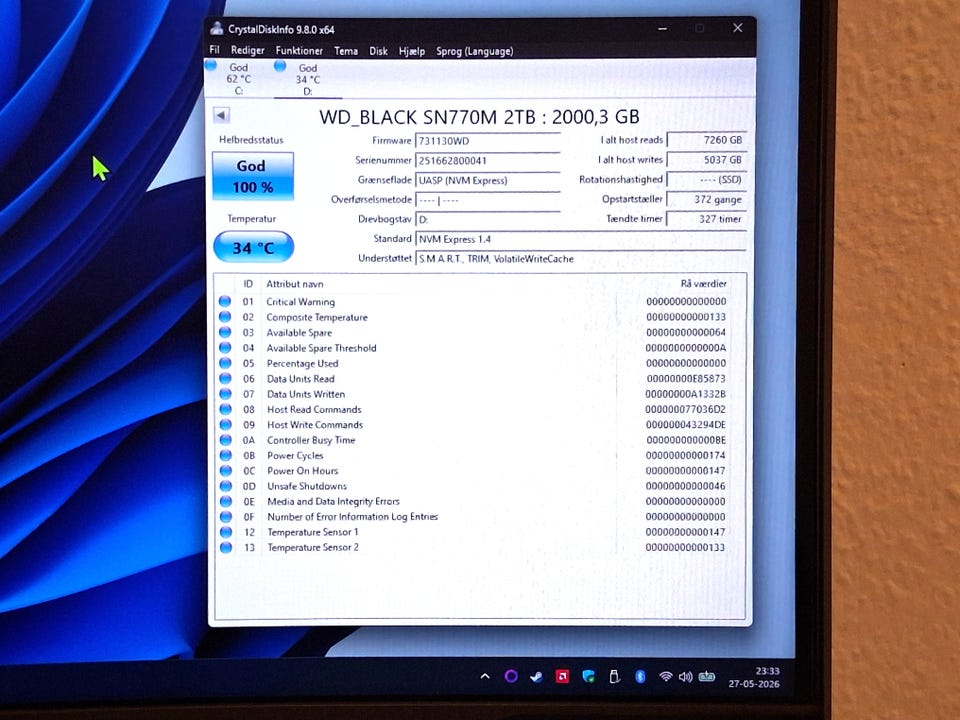Click the status dot for Host Write Commands
Screen dimensions: 960x720
click(x=225, y=424)
